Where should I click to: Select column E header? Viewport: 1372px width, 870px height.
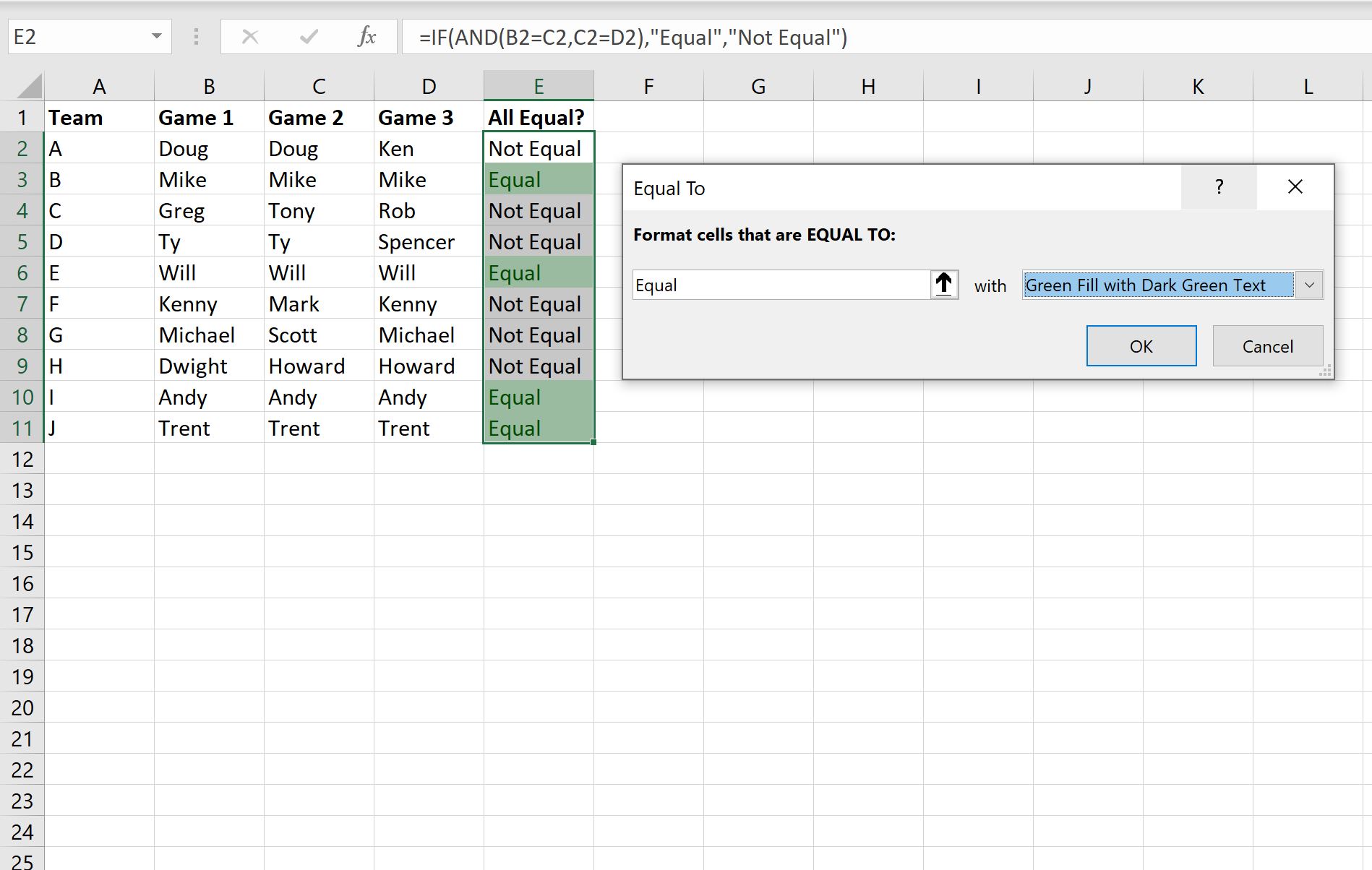pos(539,86)
